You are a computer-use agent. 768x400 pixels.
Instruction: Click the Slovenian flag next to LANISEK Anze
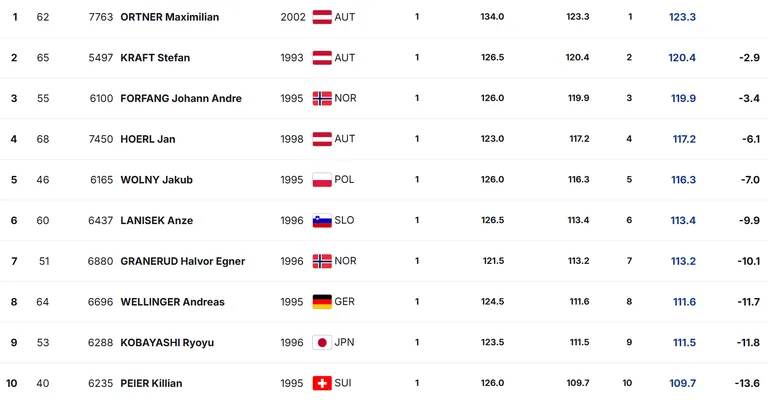(322, 220)
